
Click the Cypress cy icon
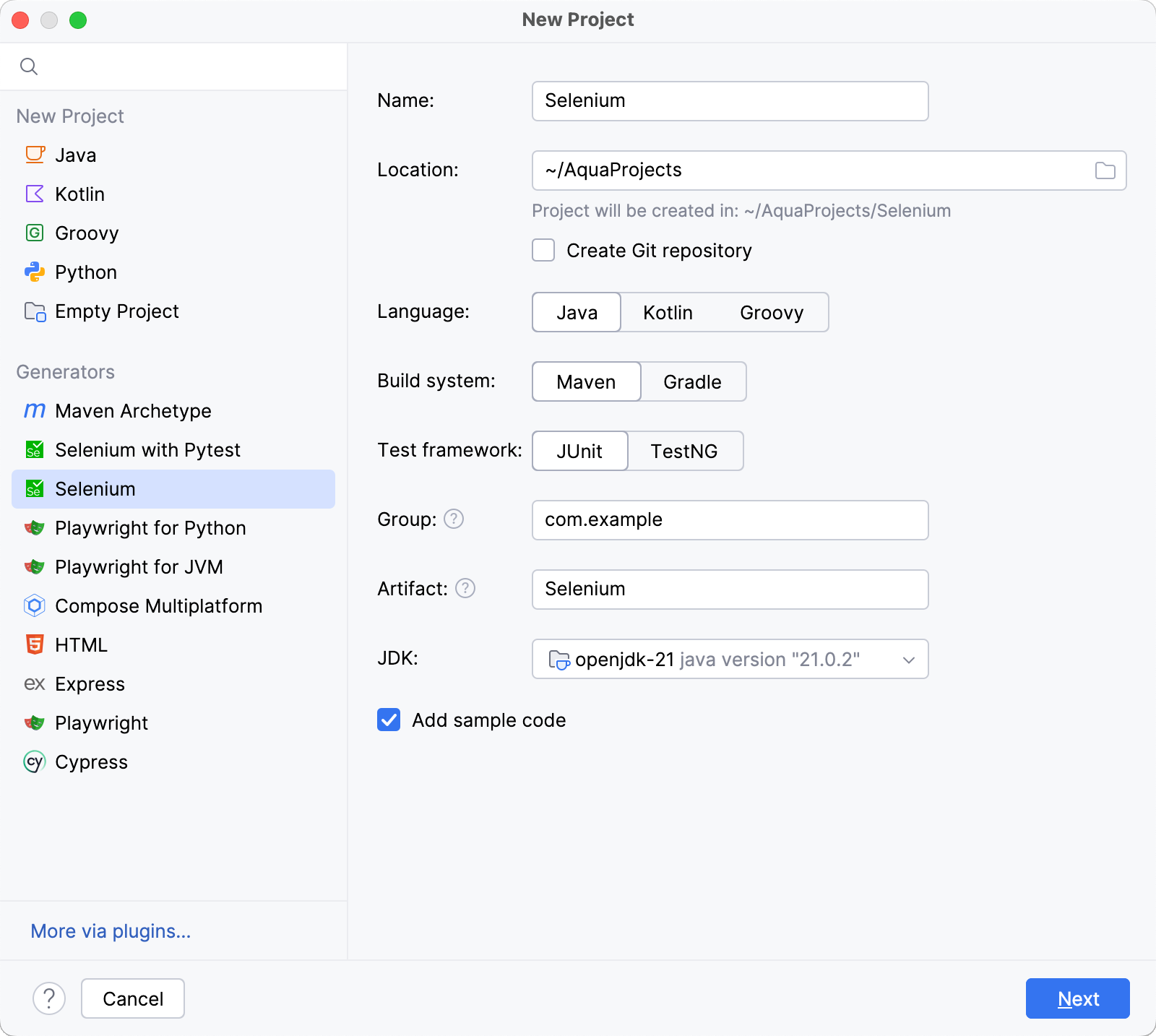(x=35, y=761)
